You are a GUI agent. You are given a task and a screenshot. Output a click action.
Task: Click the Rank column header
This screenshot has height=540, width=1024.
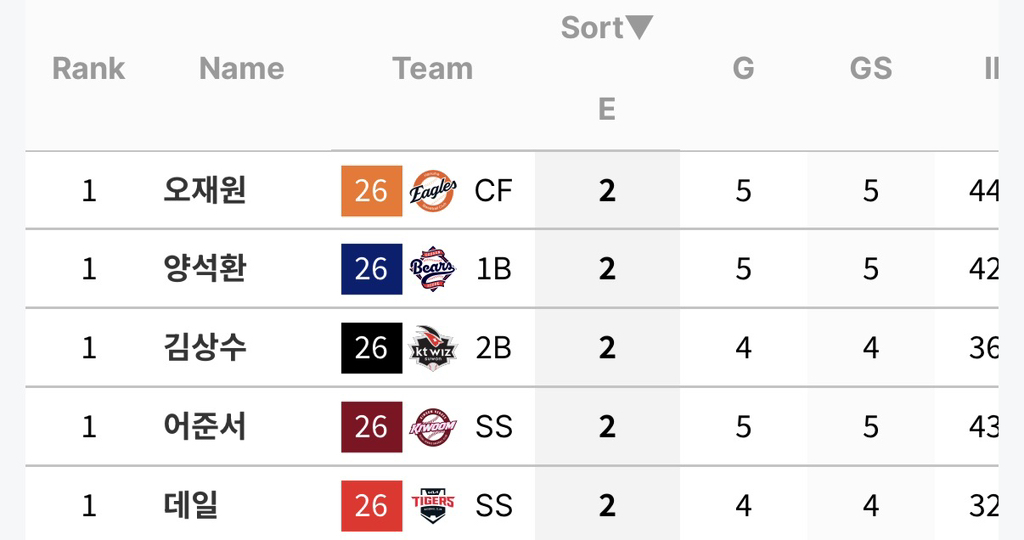[x=88, y=68]
